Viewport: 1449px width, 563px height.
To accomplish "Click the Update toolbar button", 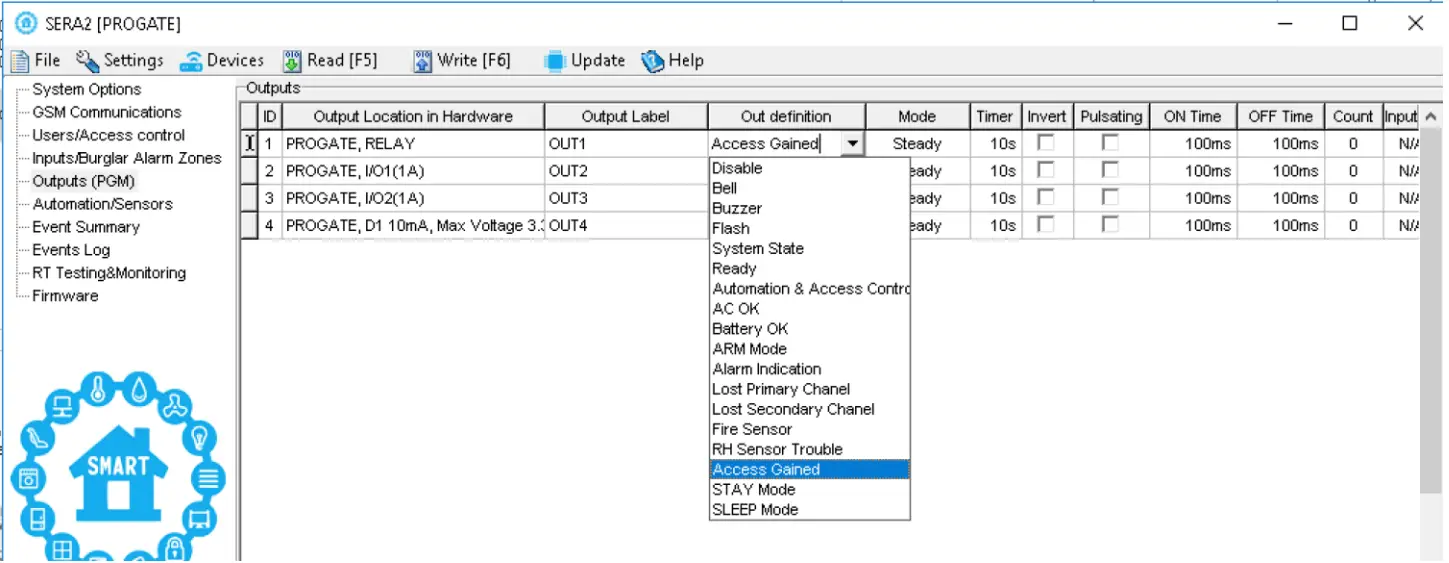I will [x=586, y=61].
